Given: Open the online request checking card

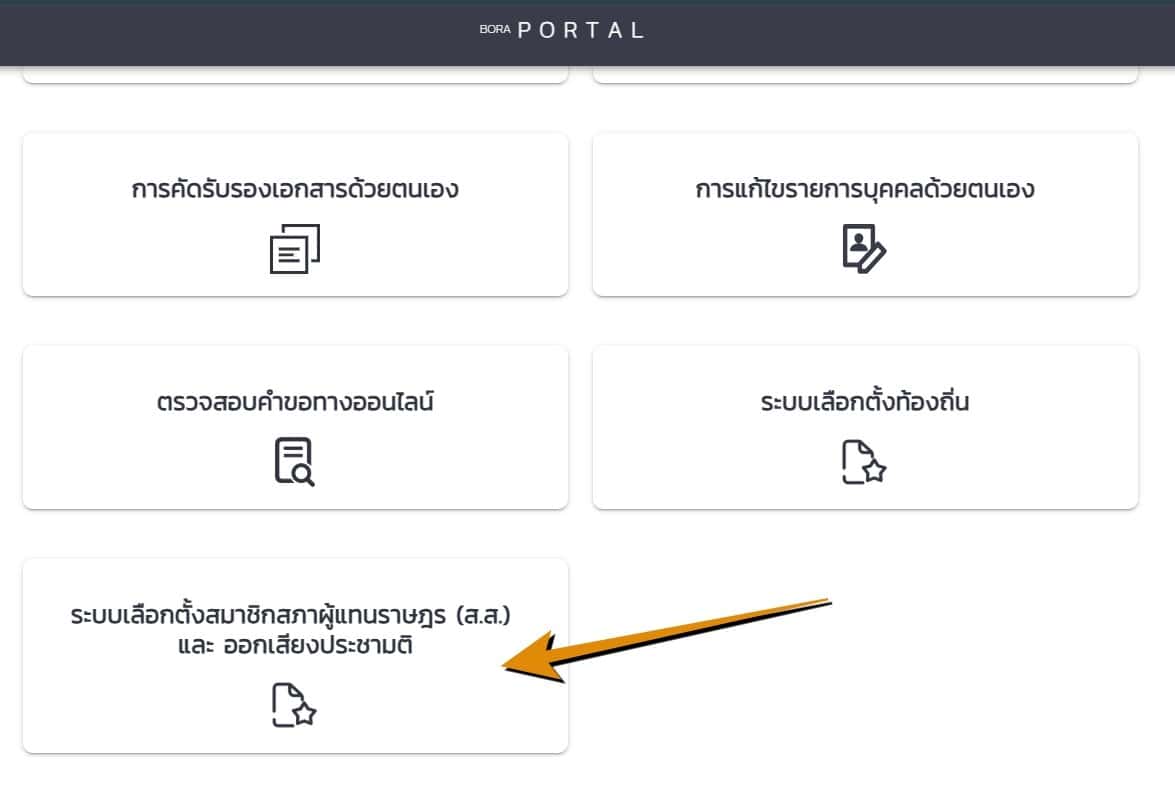Looking at the screenshot, I should pyautogui.click(x=295, y=427).
